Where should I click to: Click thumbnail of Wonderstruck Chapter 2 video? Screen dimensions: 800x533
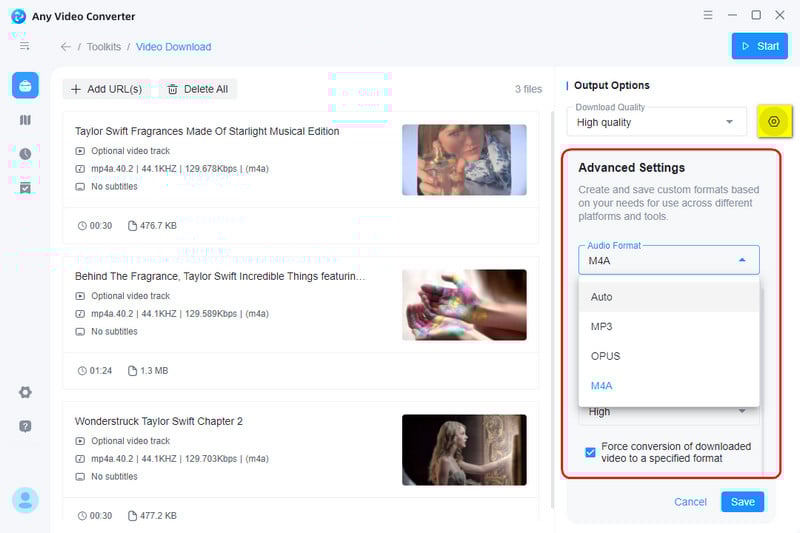click(464, 450)
